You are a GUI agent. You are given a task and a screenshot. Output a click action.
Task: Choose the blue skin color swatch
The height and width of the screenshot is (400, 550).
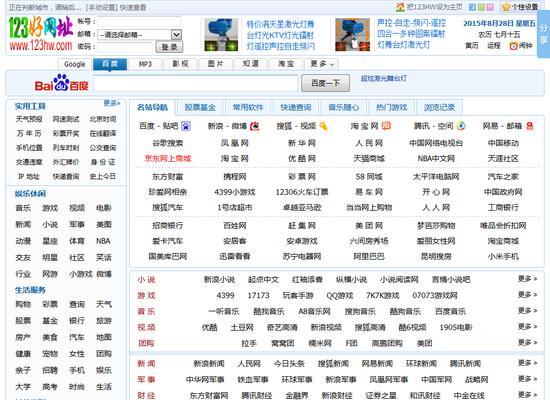click(472, 7)
